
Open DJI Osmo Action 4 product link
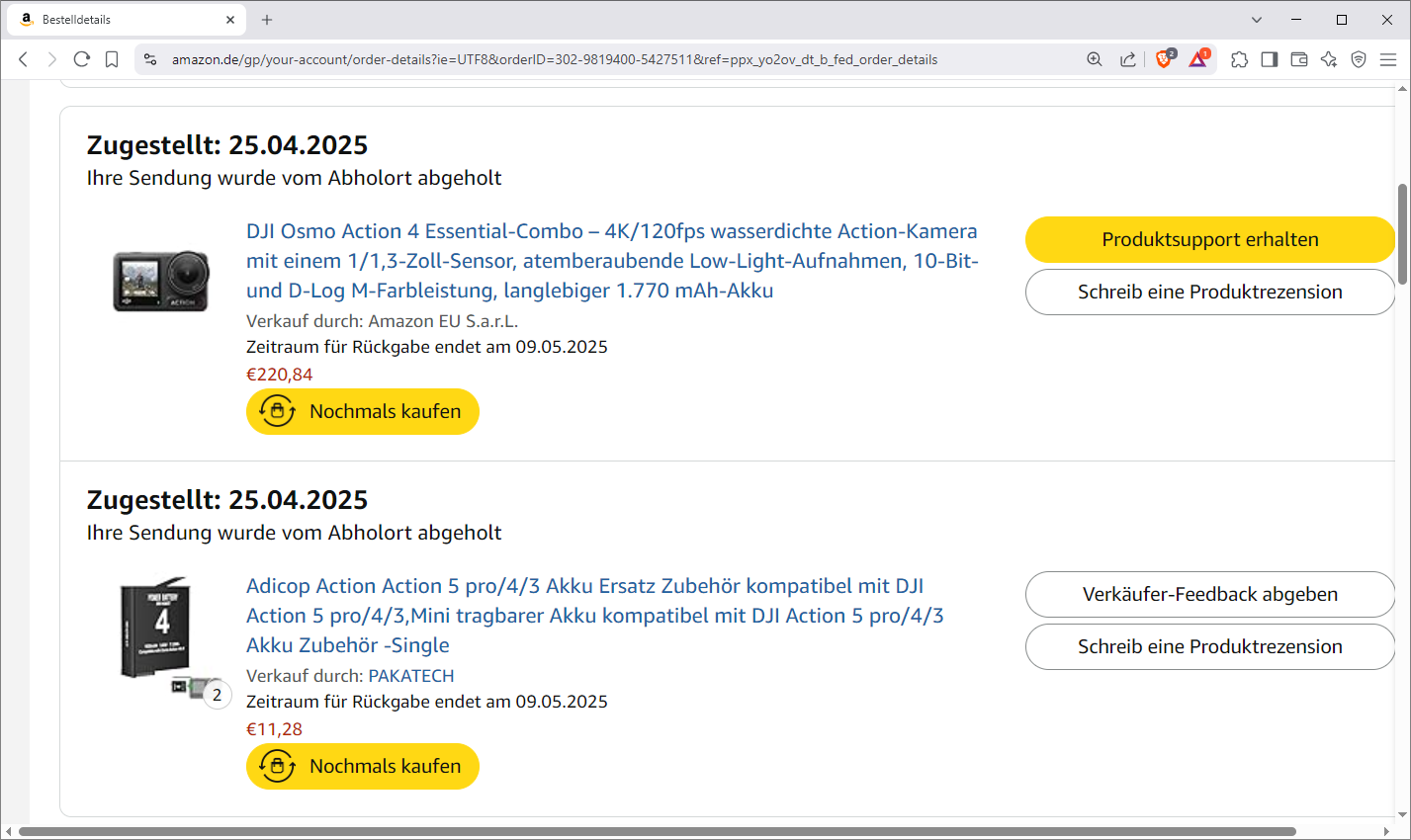point(612,261)
